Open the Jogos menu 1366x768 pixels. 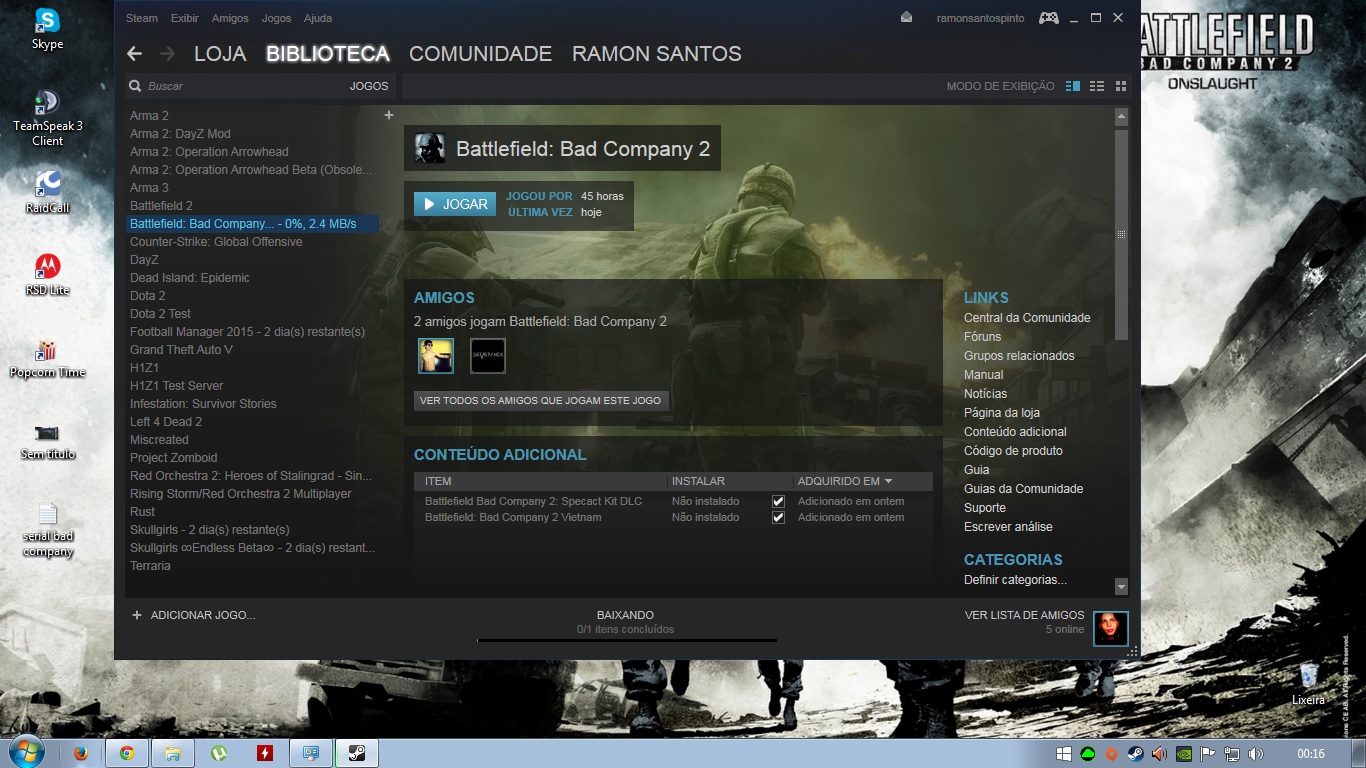point(276,18)
